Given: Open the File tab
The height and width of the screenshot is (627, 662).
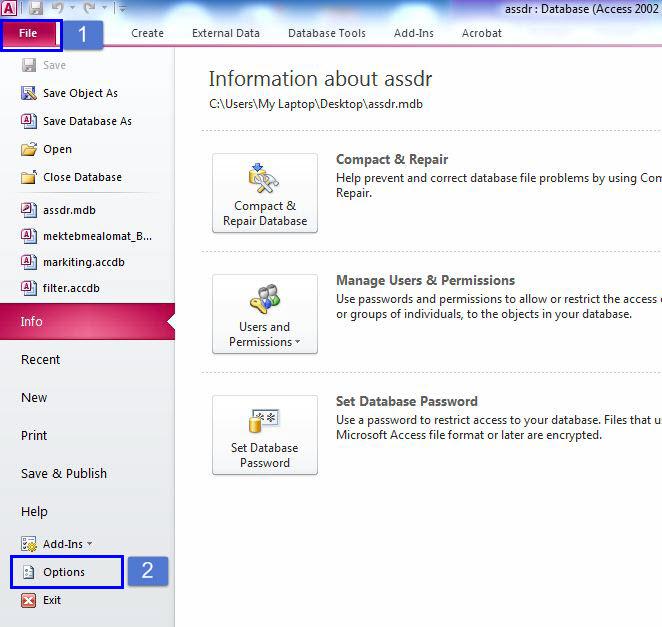Looking at the screenshot, I should click(28, 33).
